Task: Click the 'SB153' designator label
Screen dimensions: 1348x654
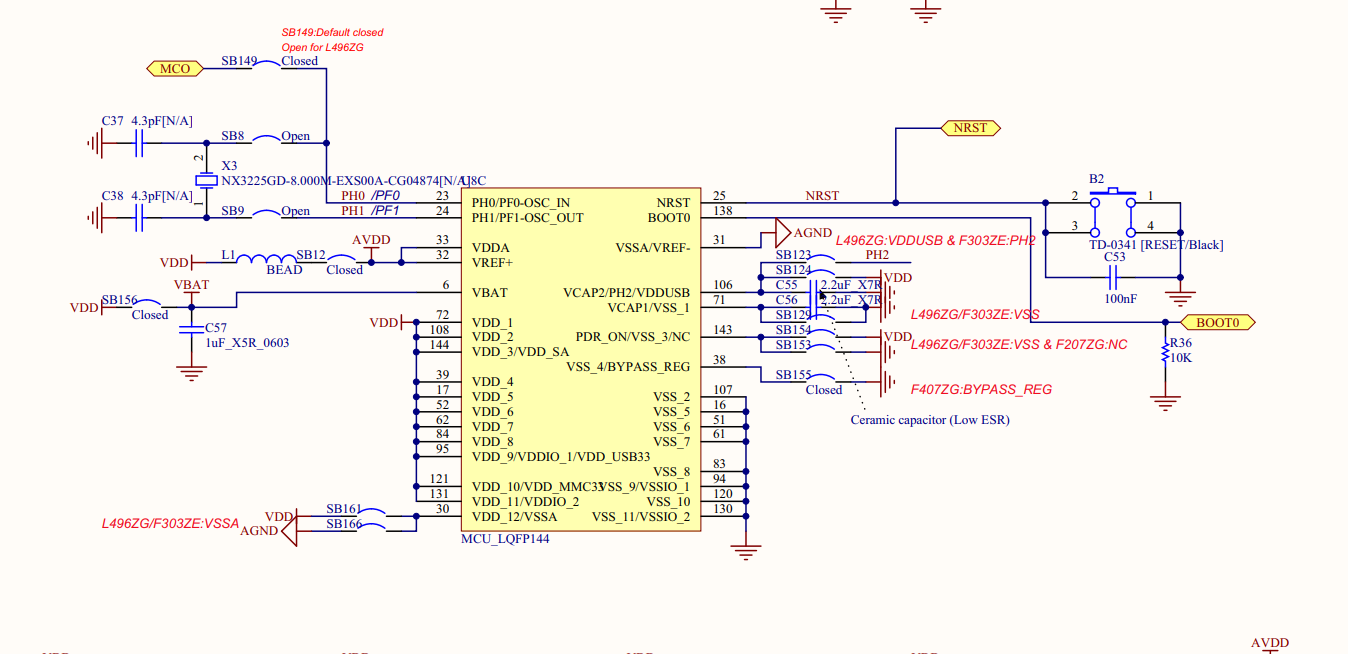Action: pyautogui.click(x=793, y=345)
